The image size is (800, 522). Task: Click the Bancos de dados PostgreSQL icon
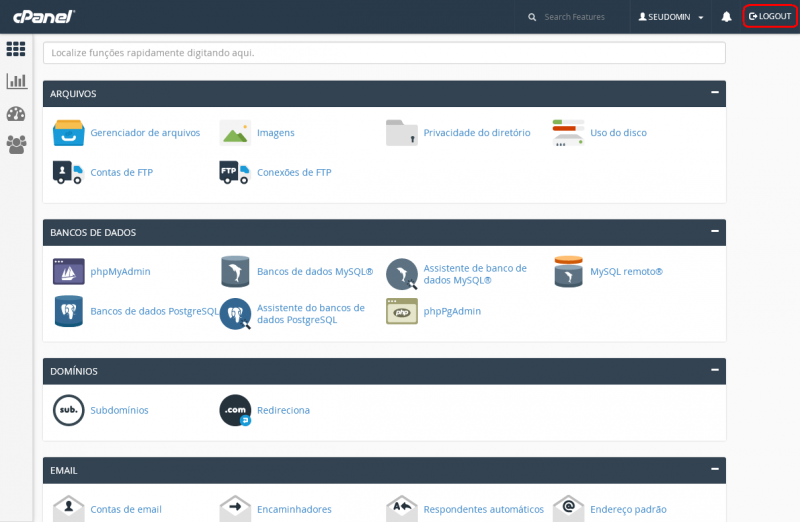(68, 311)
